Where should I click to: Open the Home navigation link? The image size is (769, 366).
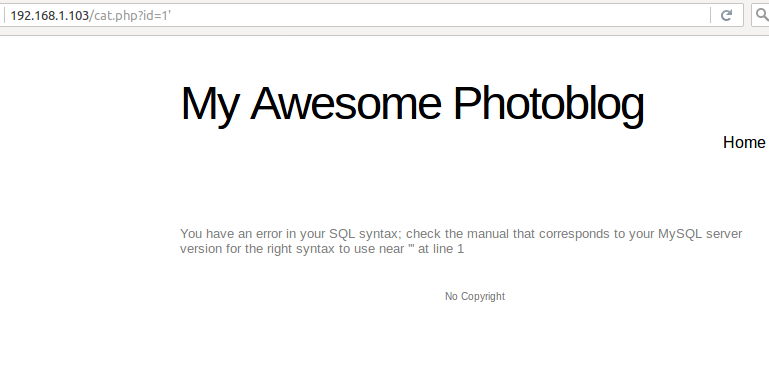tap(744, 142)
